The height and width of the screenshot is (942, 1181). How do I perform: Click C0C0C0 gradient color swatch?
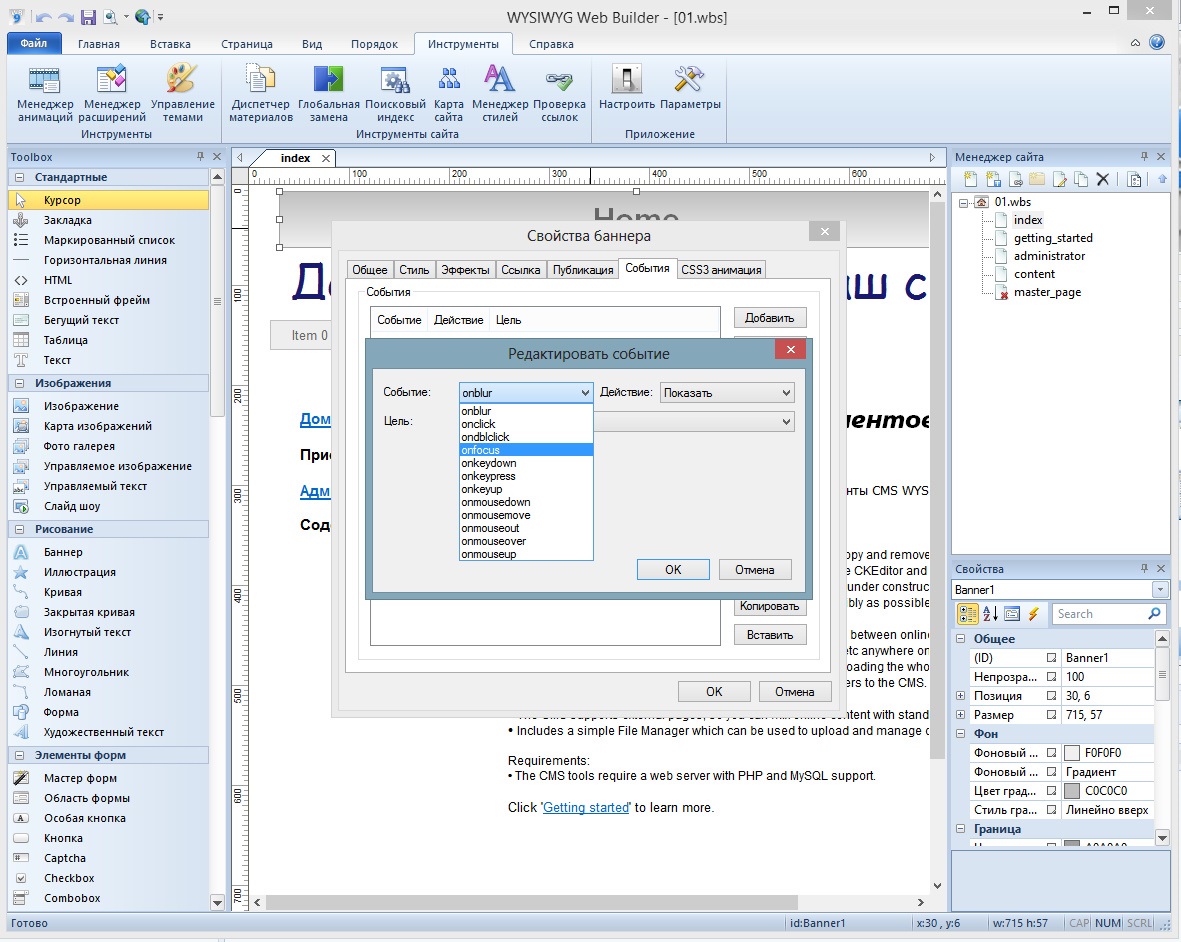click(1071, 791)
